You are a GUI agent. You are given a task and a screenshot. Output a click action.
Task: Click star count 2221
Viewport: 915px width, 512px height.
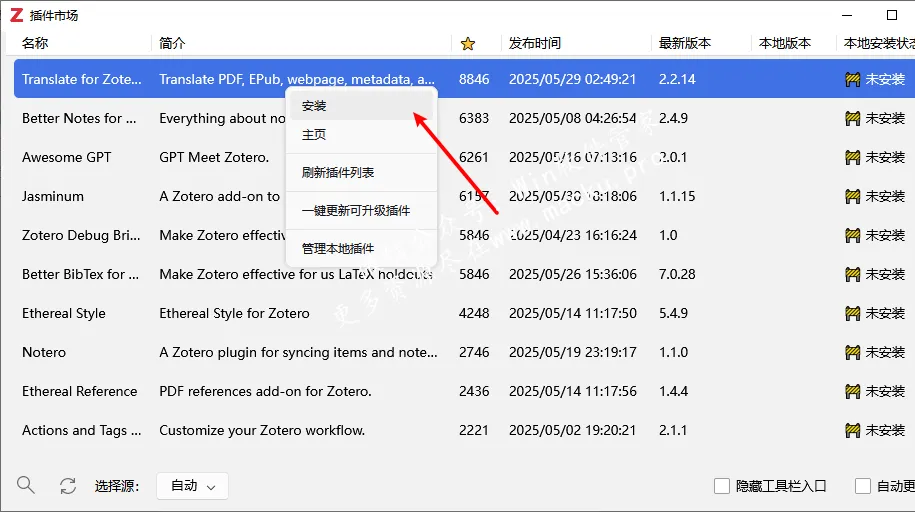(473, 431)
